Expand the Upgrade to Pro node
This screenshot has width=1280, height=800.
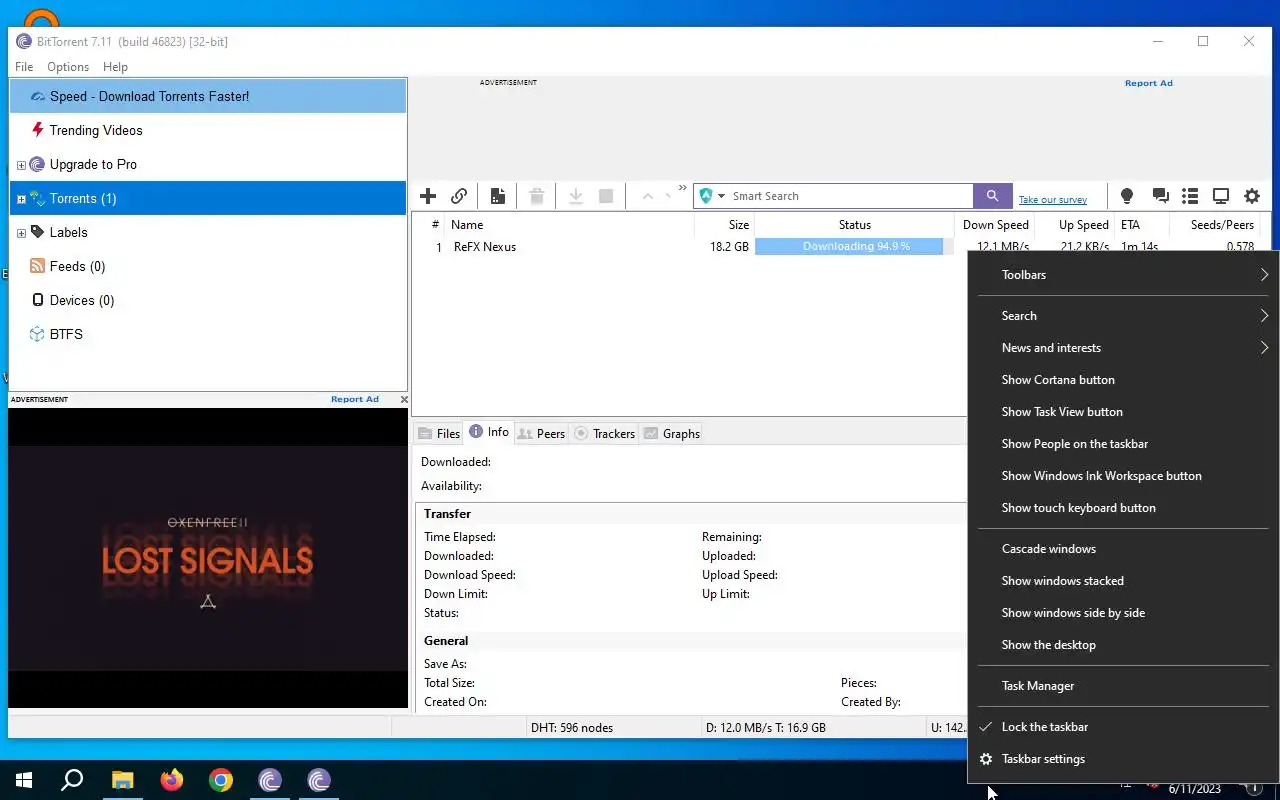[21, 165]
